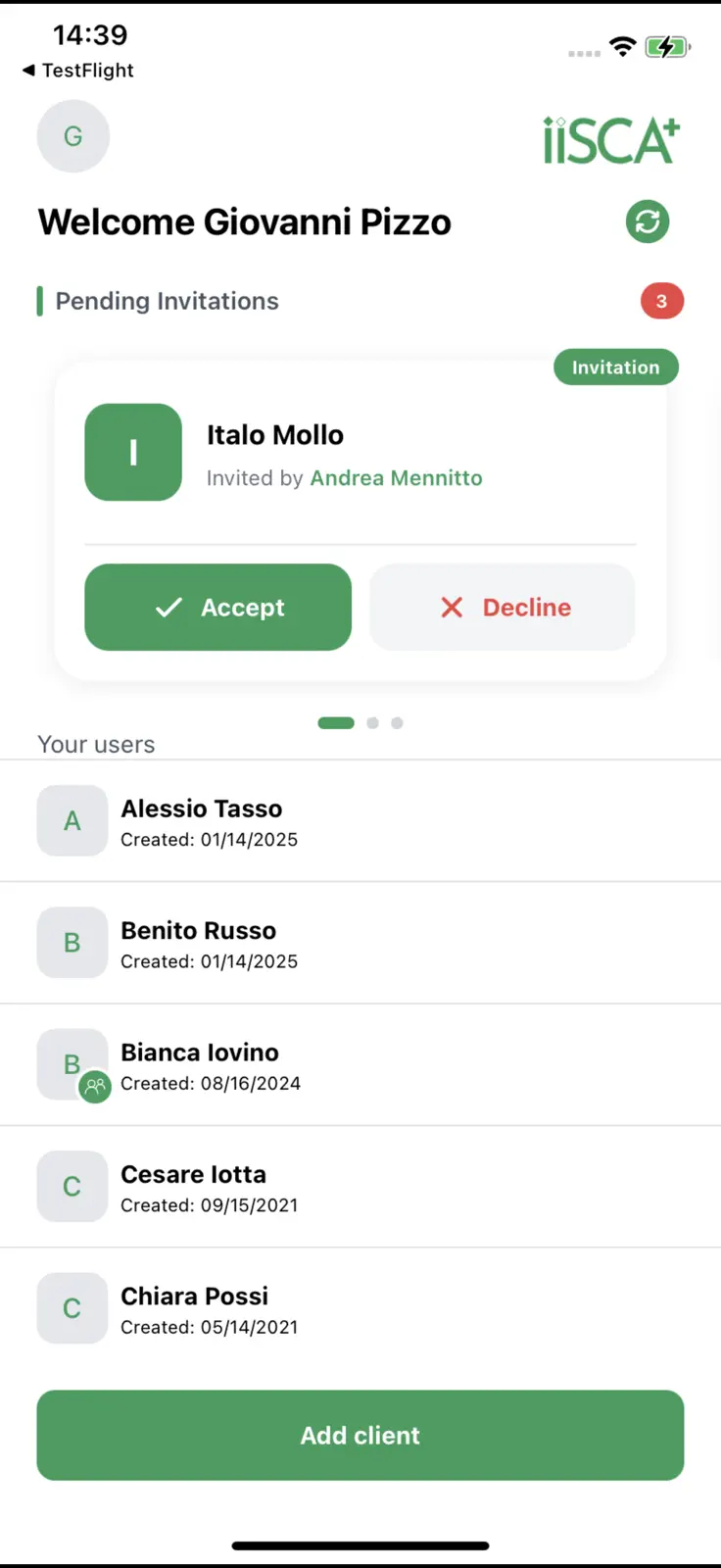Tap the Invitation tag label
Screen dimensions: 721x1568
tap(616, 367)
